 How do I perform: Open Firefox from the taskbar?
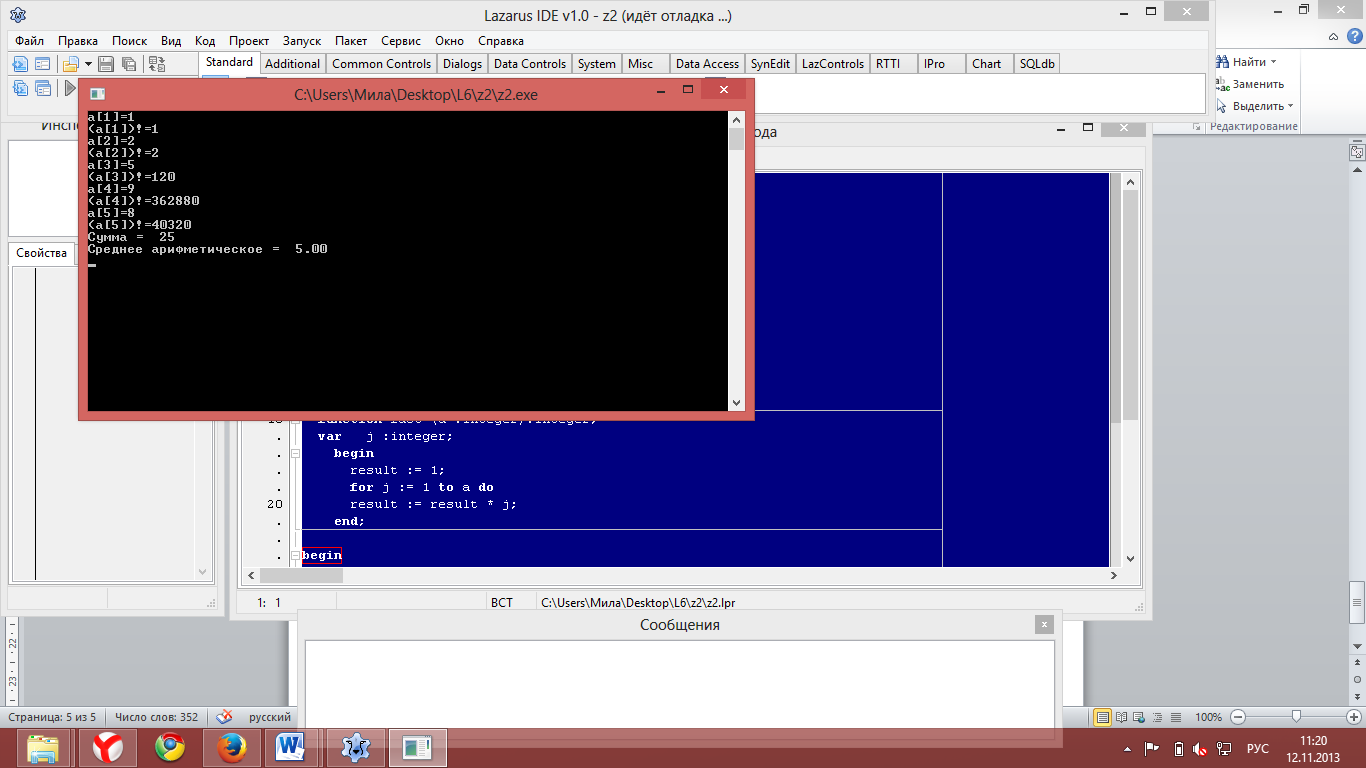[231, 747]
